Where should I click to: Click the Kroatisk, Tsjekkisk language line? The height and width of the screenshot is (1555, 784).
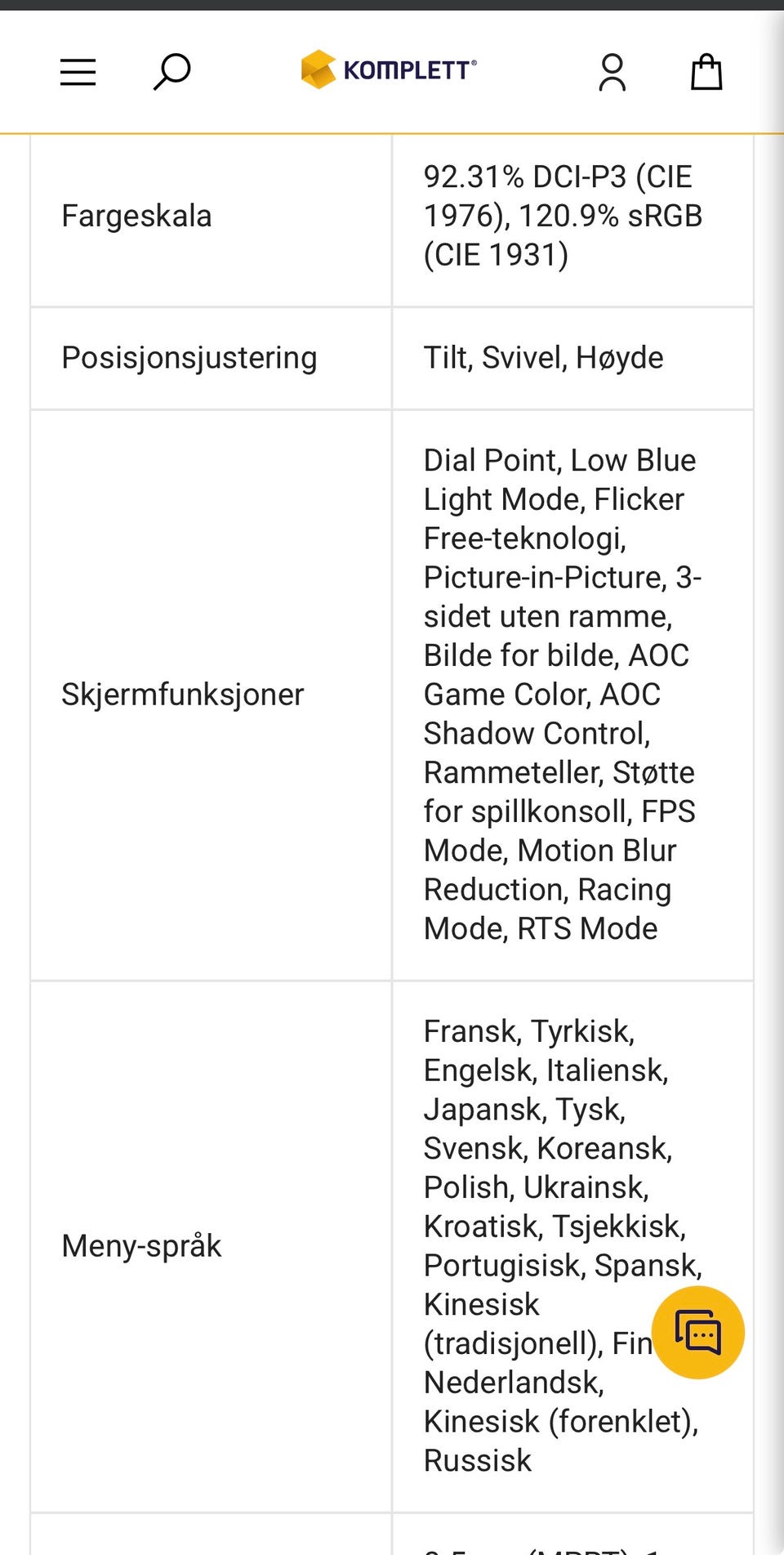pos(555,1226)
